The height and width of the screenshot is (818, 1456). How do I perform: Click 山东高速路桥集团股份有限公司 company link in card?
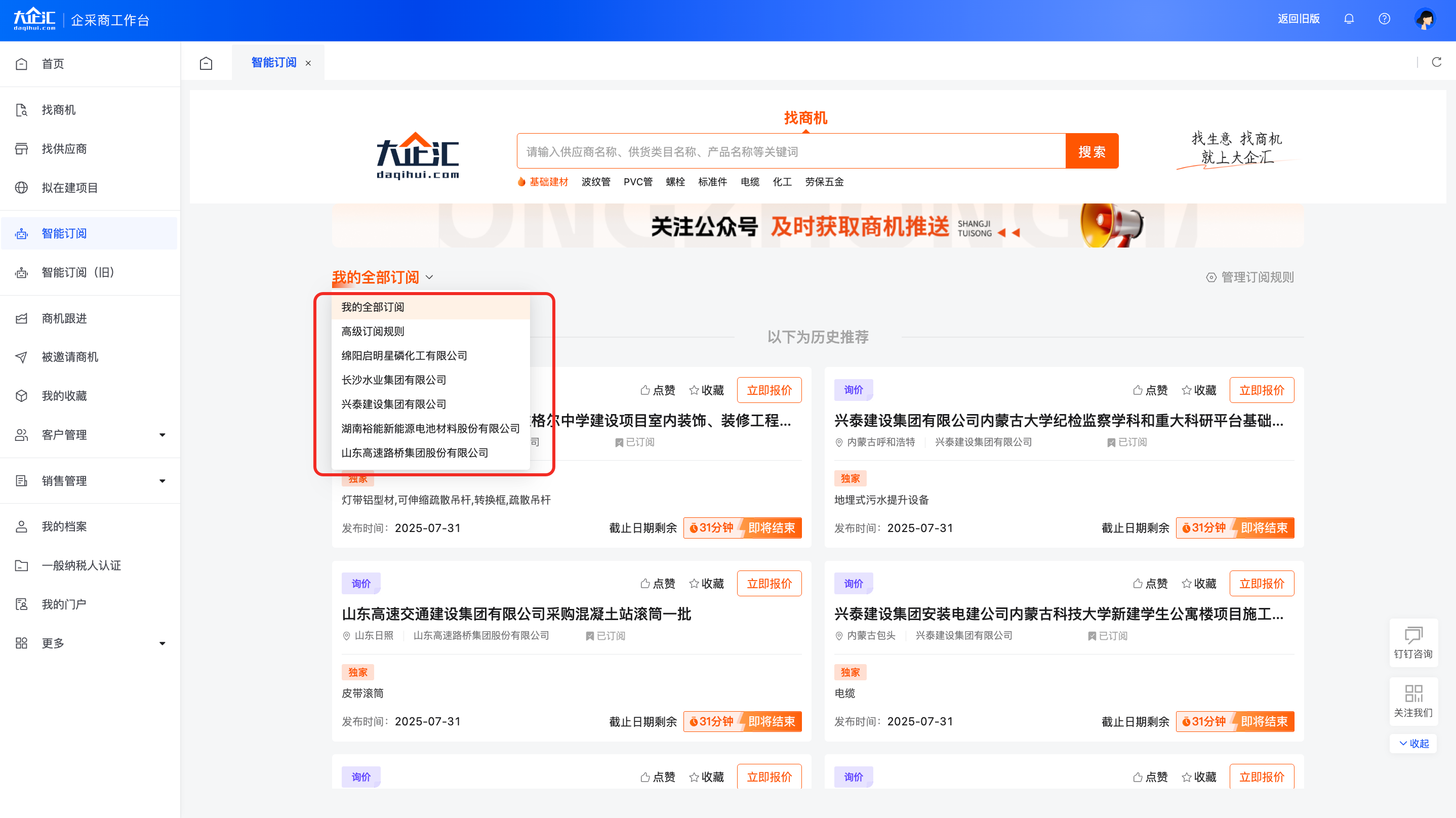(481, 635)
